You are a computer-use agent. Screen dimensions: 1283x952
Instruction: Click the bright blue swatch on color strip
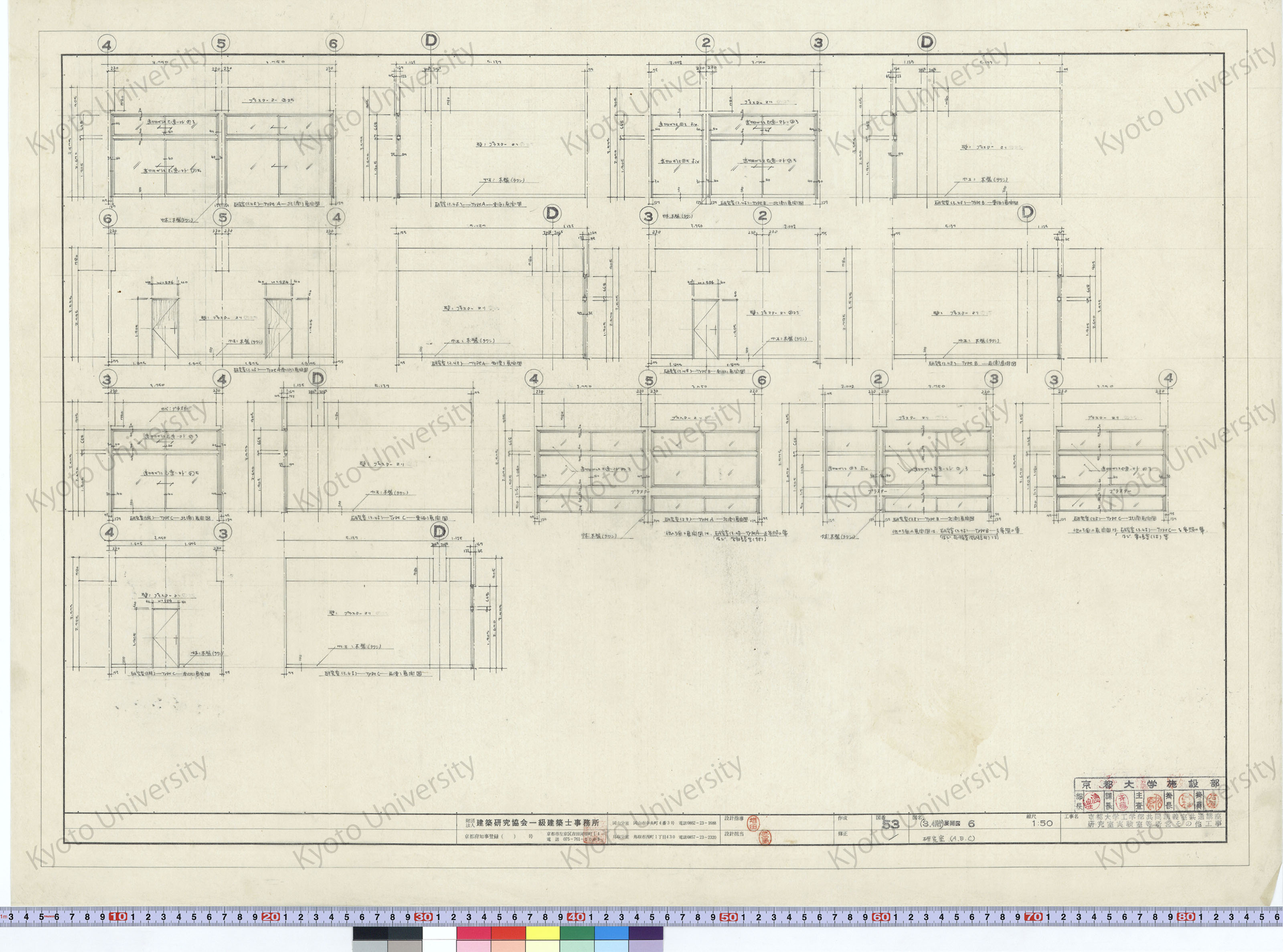pyautogui.click(x=611, y=933)
